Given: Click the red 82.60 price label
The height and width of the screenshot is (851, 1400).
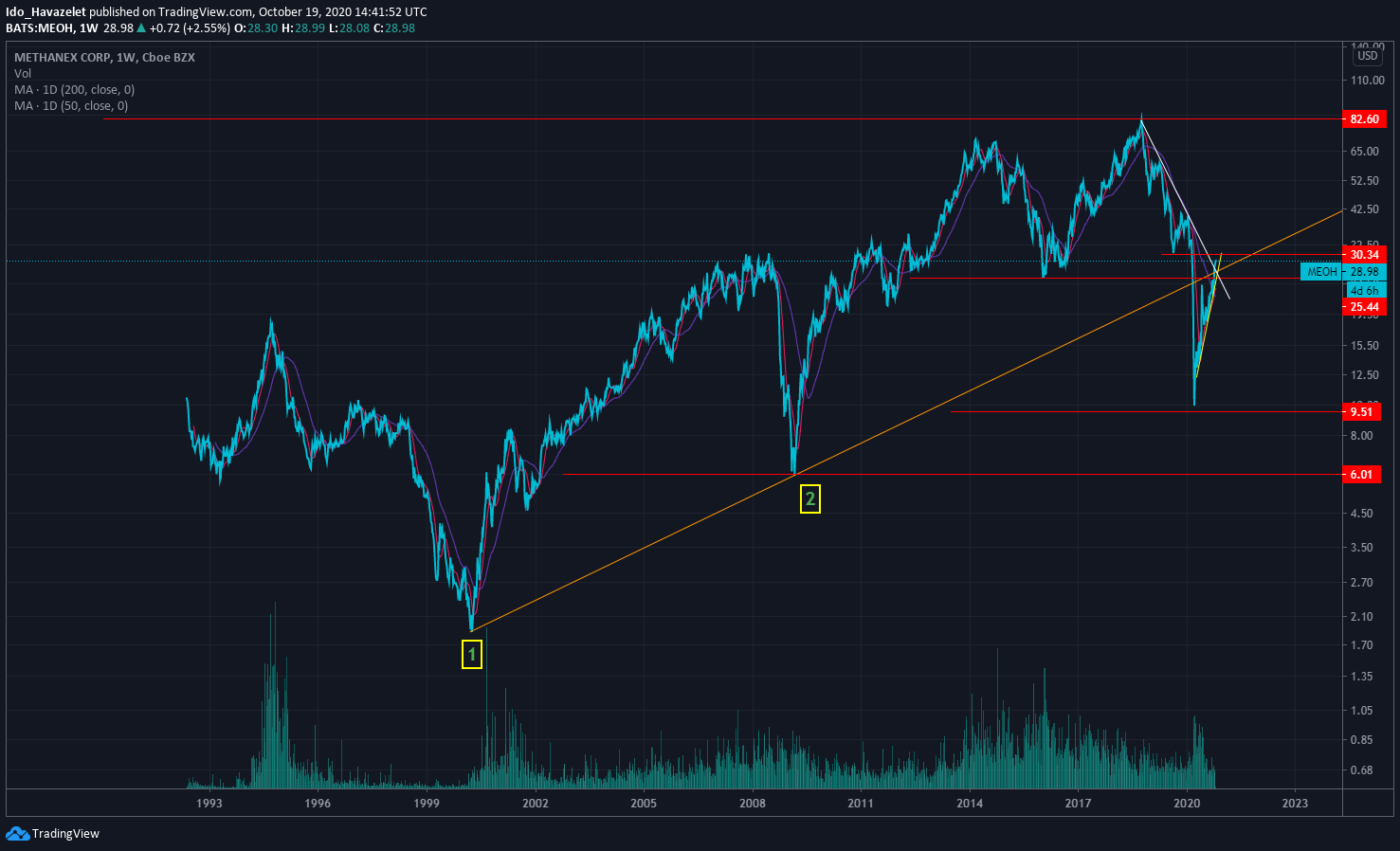Looking at the screenshot, I should [1364, 119].
